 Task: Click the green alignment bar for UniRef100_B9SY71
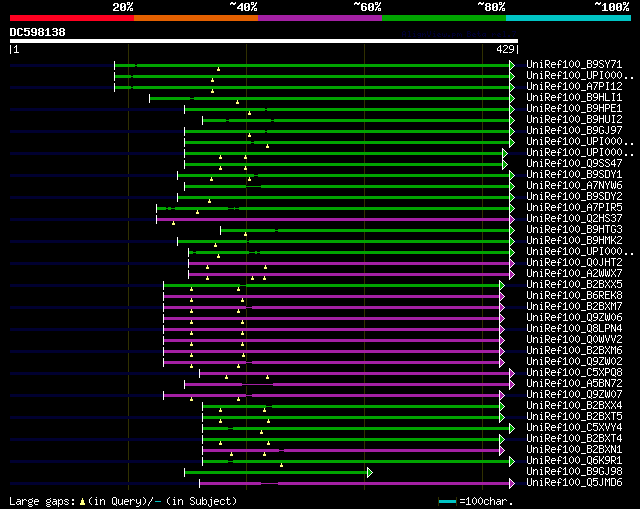312,65
